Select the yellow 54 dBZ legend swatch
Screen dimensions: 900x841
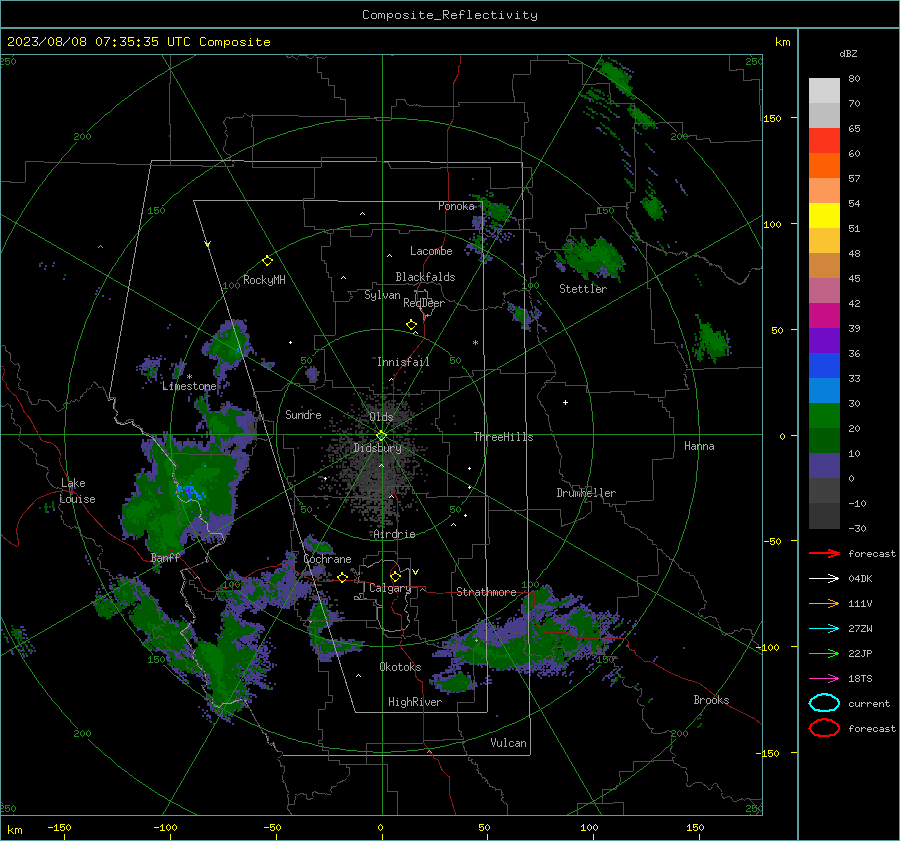pos(824,216)
